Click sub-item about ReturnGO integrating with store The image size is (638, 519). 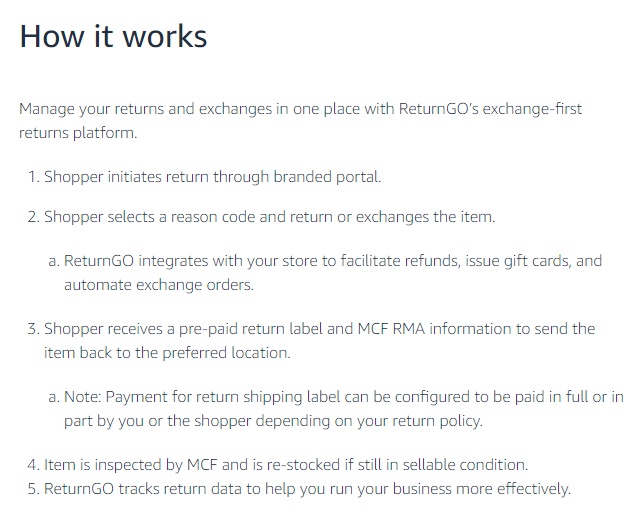coord(325,273)
